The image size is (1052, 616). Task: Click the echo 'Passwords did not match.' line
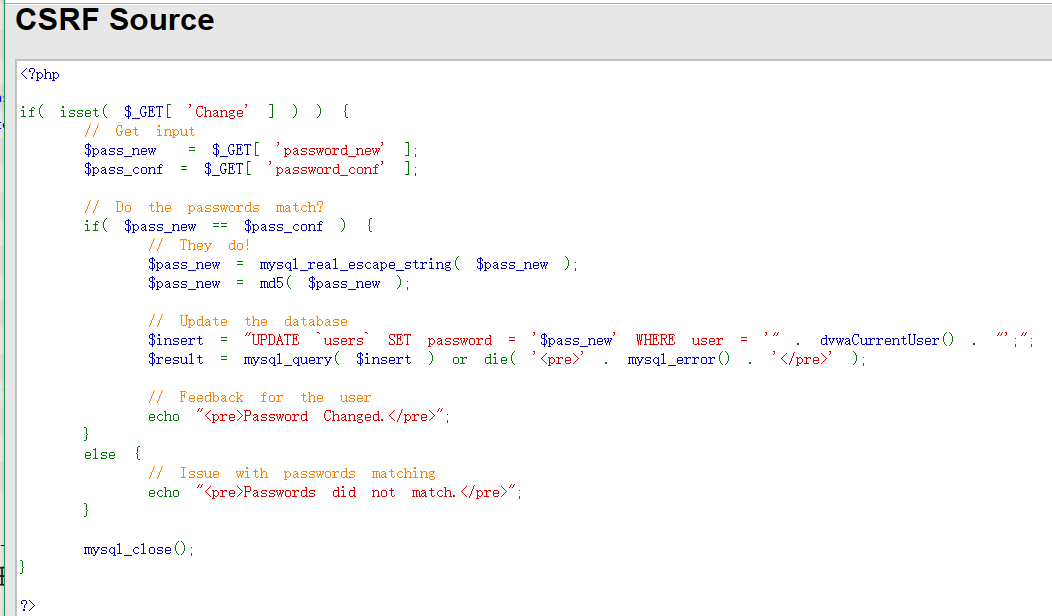click(x=335, y=492)
